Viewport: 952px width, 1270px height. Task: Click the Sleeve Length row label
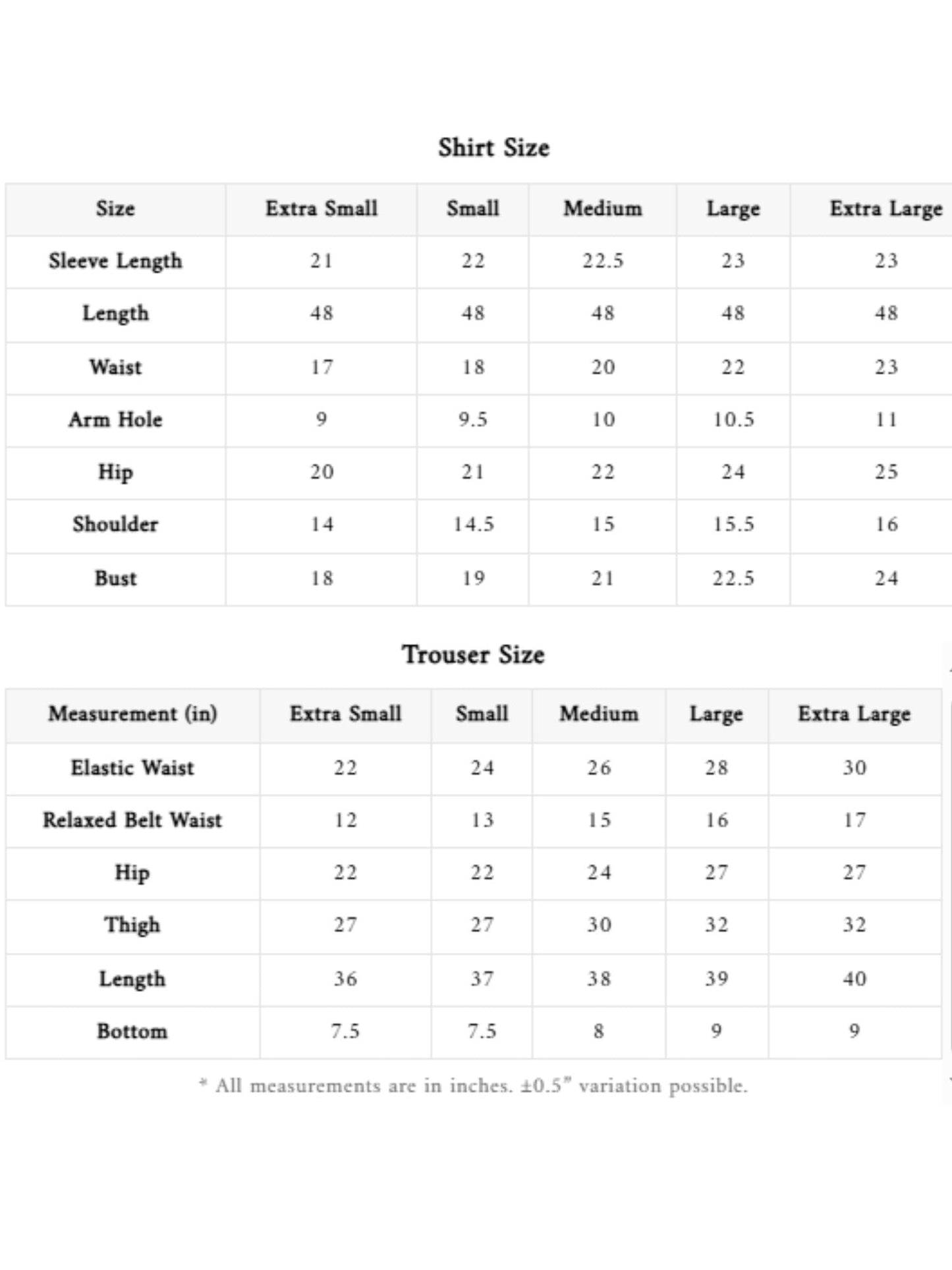click(x=115, y=261)
